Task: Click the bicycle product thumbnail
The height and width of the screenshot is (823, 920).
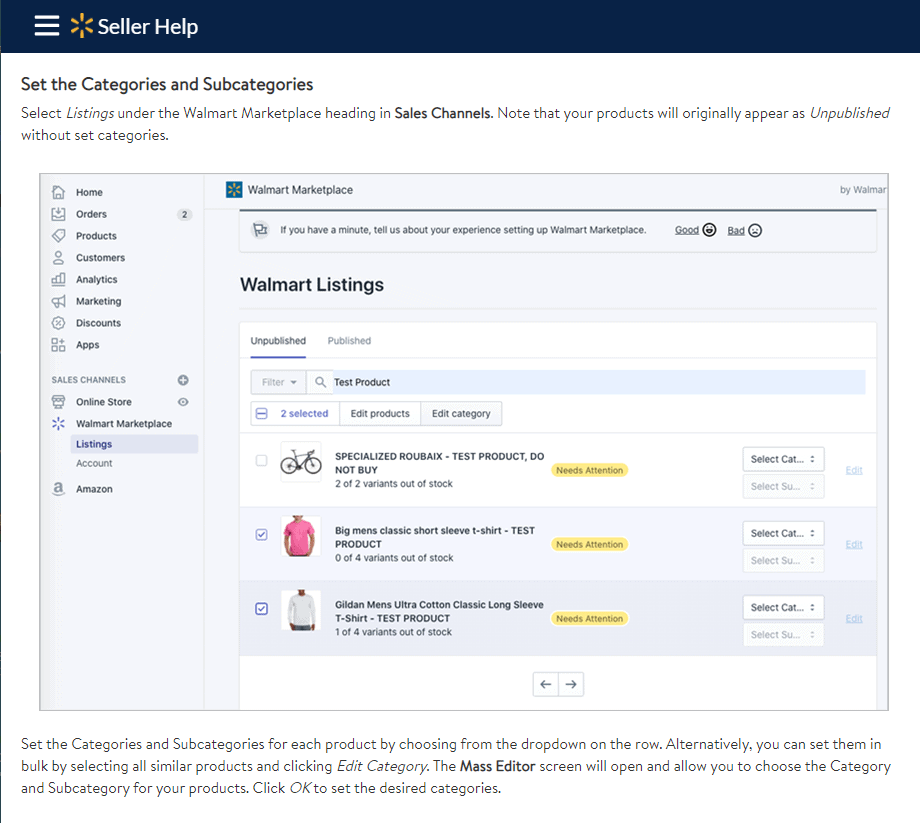Action: (x=301, y=462)
